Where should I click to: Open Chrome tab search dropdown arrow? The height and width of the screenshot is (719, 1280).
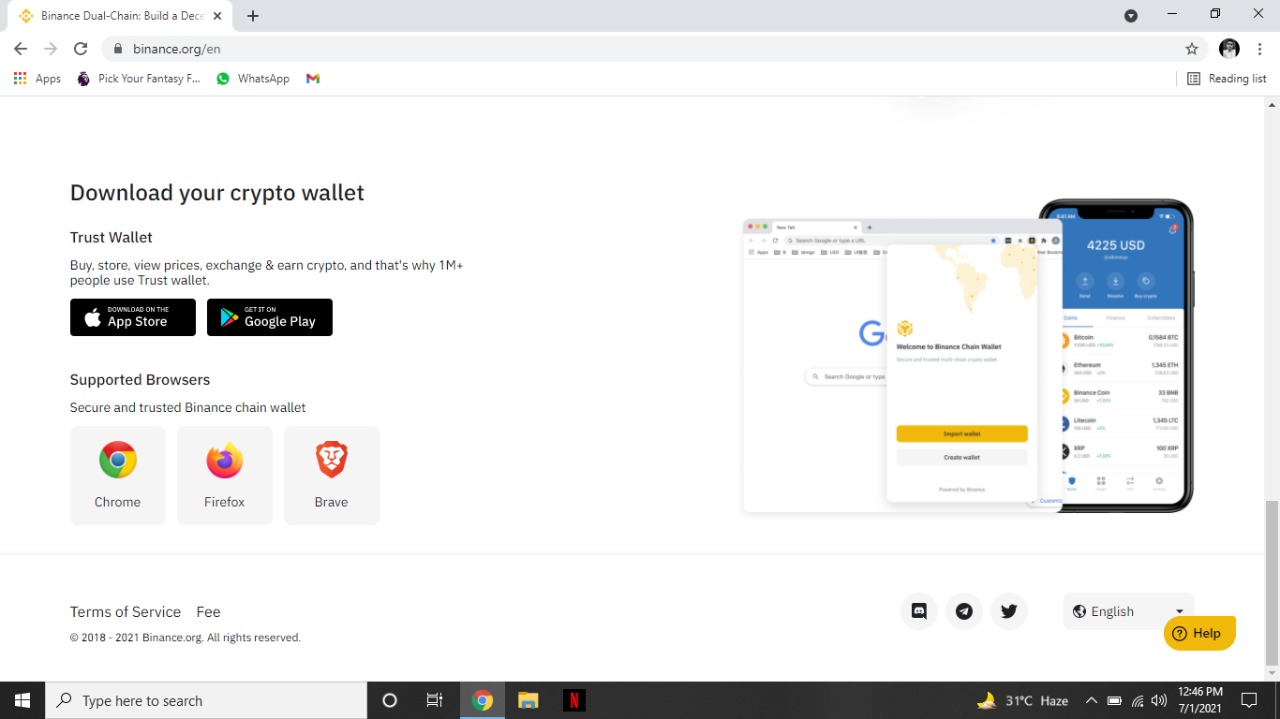click(1131, 15)
